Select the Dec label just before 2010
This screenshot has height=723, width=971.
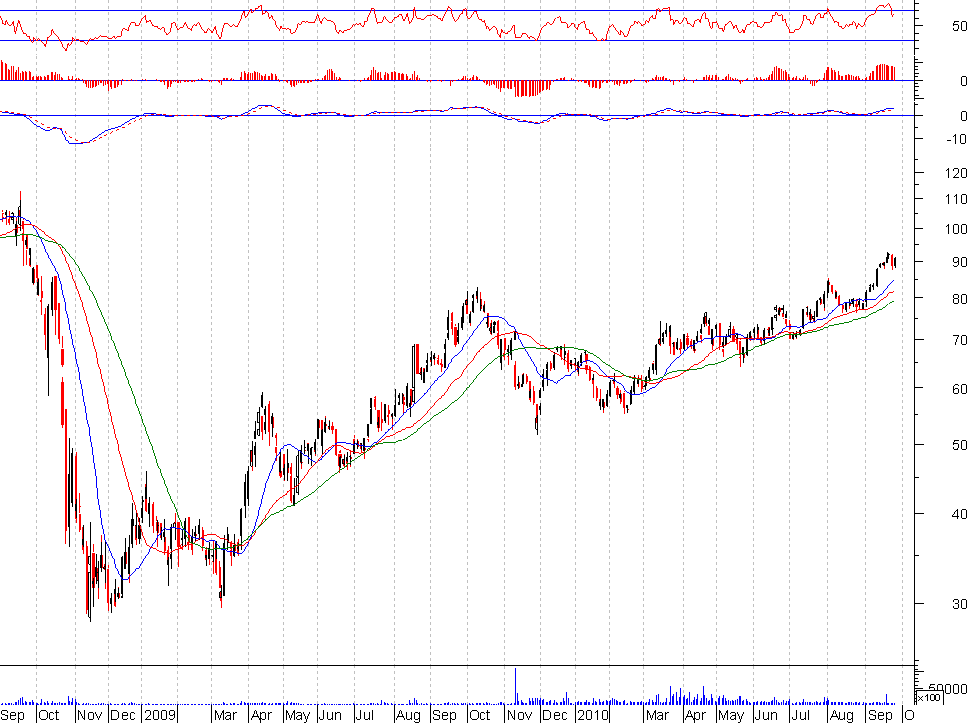point(554,715)
